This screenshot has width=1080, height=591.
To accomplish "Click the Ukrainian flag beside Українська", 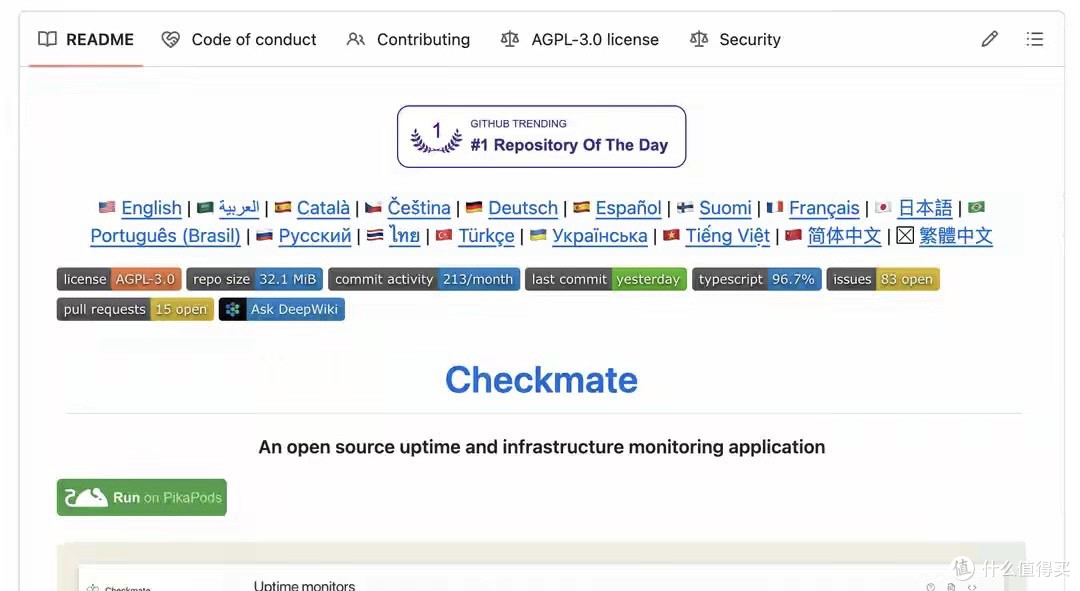I will tap(538, 235).
